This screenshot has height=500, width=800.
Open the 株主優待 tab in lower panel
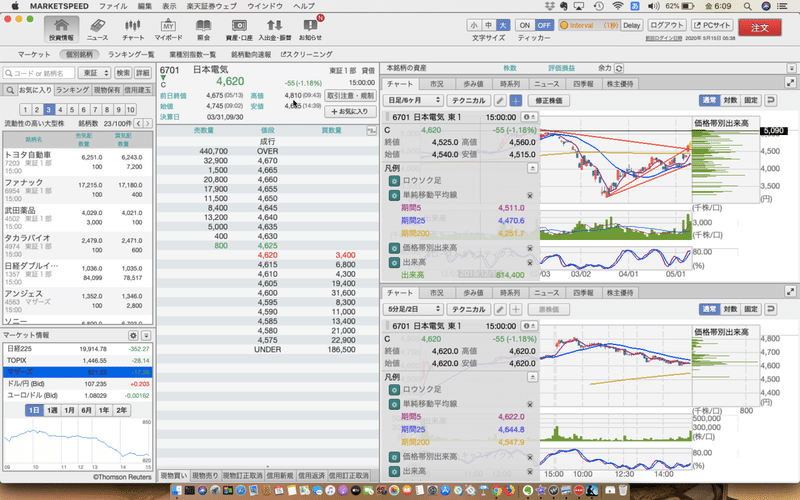point(620,293)
